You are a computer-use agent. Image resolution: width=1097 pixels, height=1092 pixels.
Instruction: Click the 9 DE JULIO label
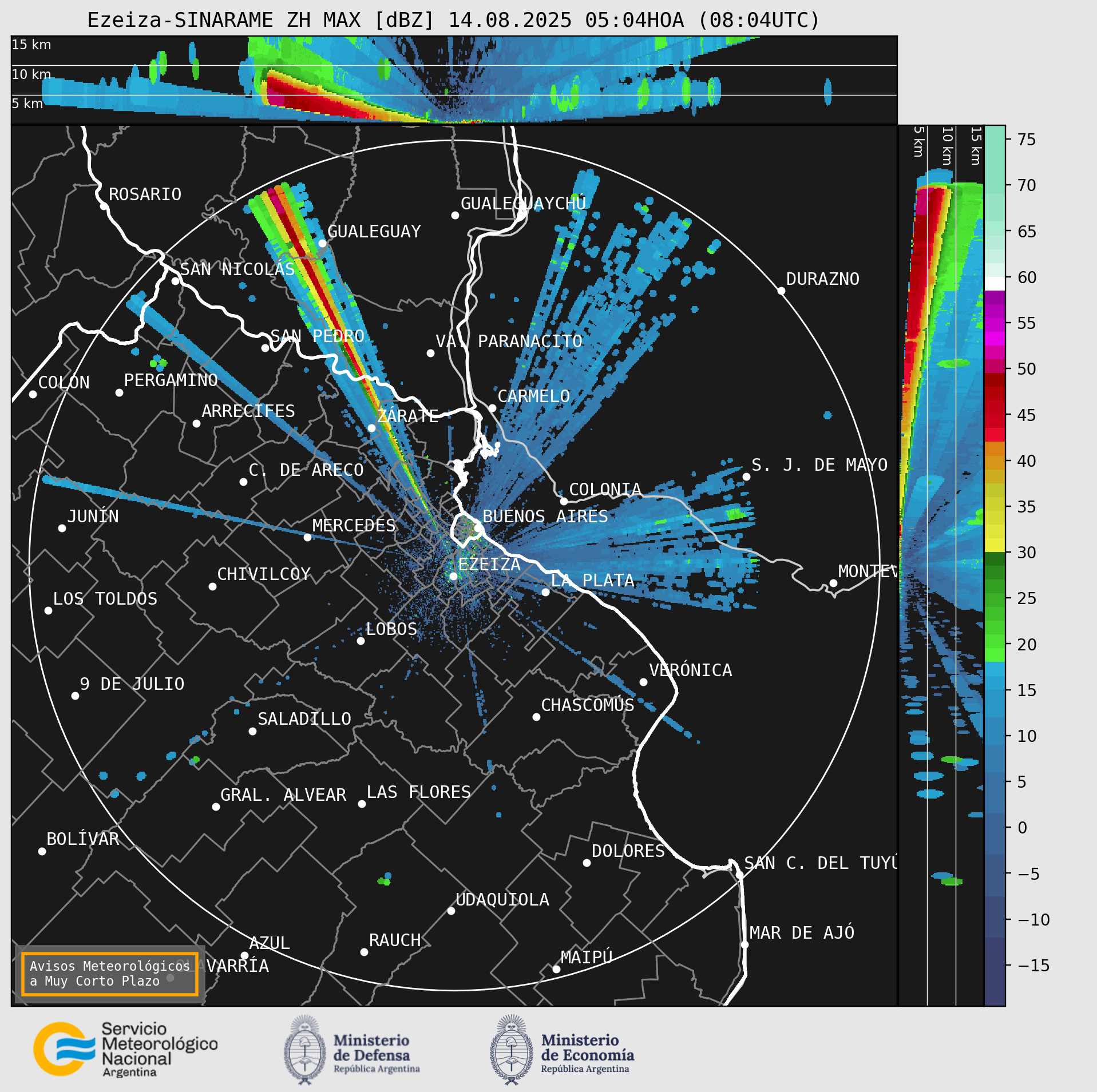pyautogui.click(x=132, y=684)
